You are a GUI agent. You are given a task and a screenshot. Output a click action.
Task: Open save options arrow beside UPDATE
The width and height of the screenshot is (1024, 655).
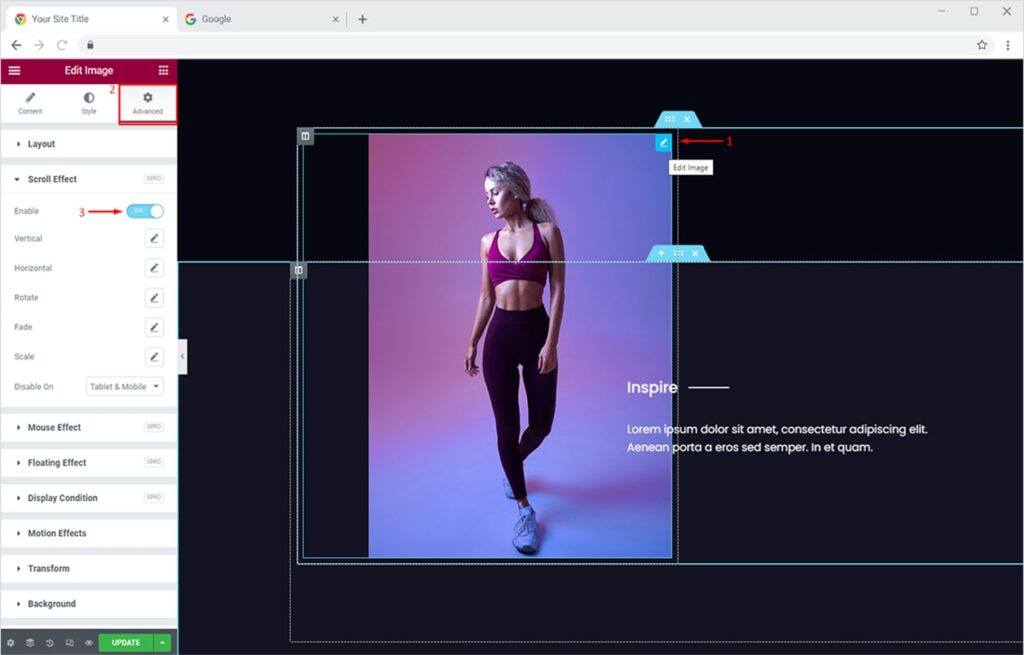pyautogui.click(x=163, y=643)
